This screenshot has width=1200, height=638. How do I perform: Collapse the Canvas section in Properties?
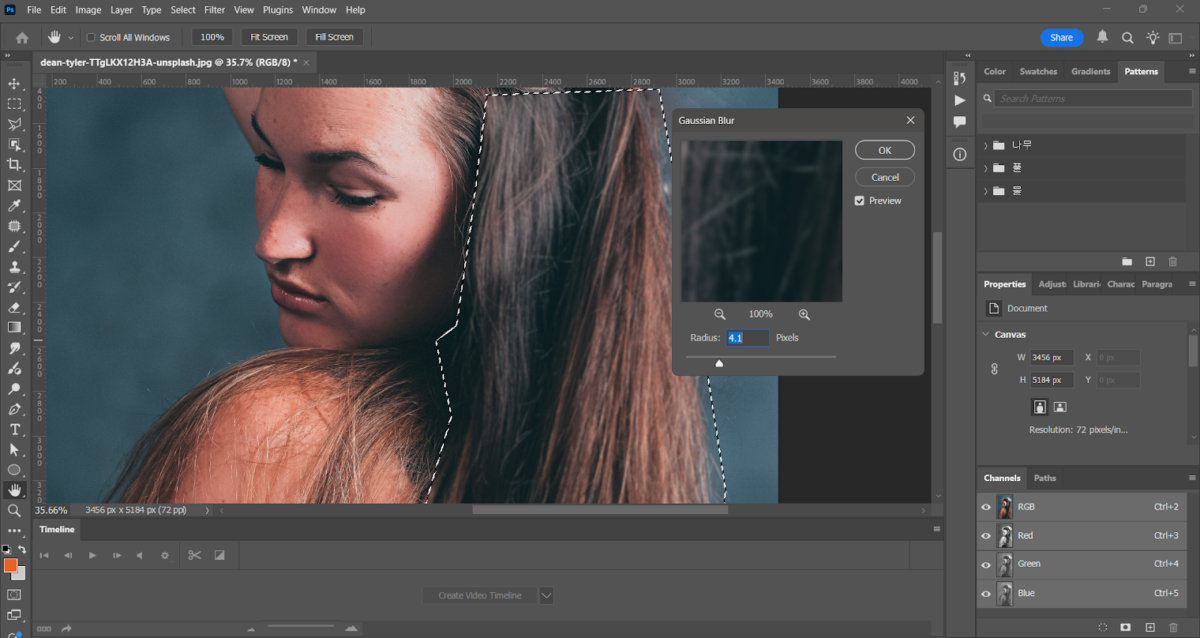(x=986, y=335)
